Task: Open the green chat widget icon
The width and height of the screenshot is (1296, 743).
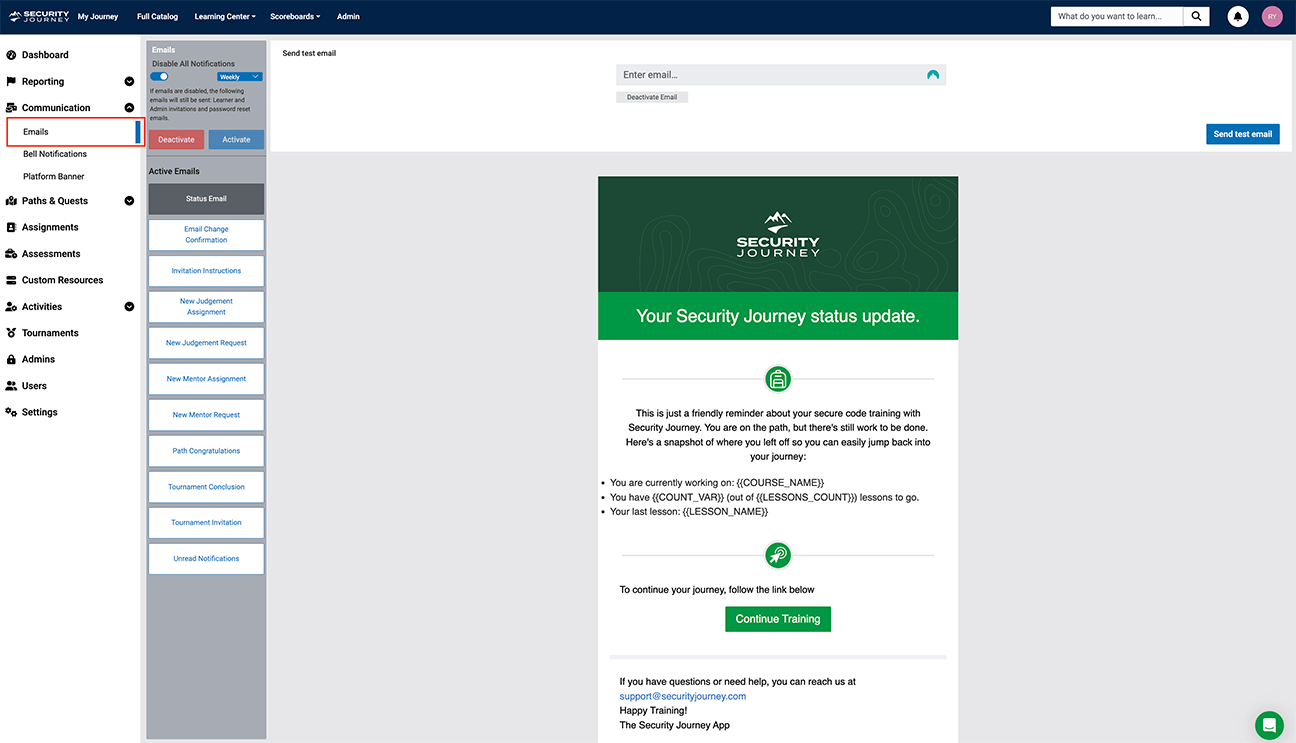Action: click(1269, 725)
